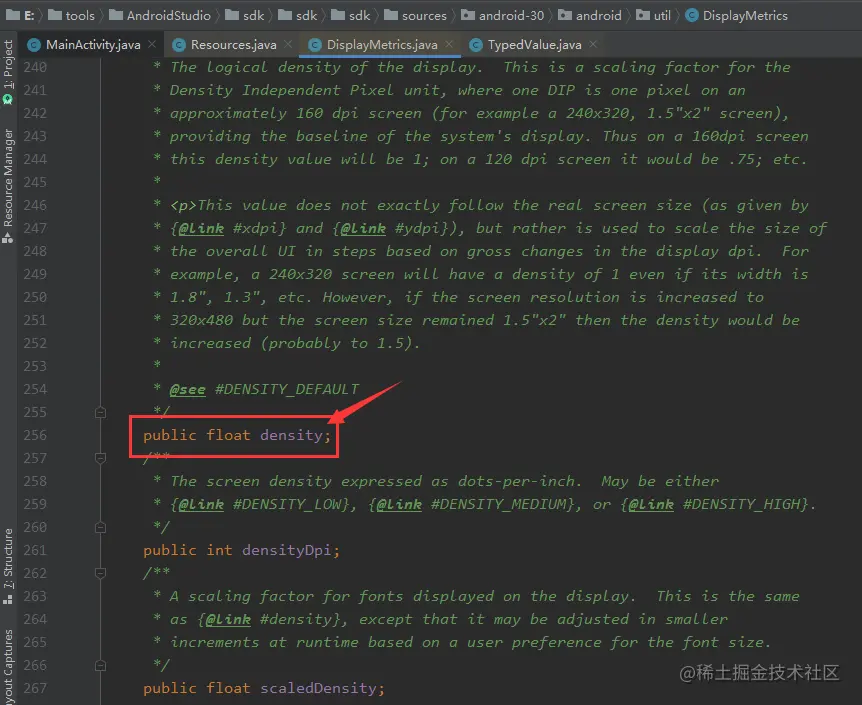The image size is (862, 705).
Task: Click the sources folder breadcrumb
Action: (415, 15)
